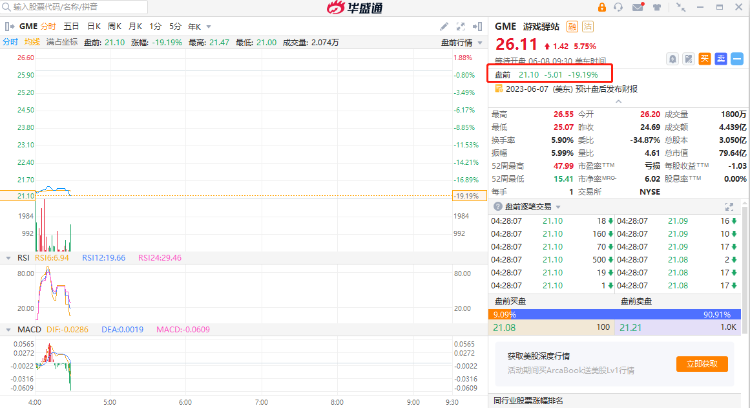This screenshot has width=750, height=408.
Task: Toggle the 均线 moving average line
Action: tap(32, 42)
